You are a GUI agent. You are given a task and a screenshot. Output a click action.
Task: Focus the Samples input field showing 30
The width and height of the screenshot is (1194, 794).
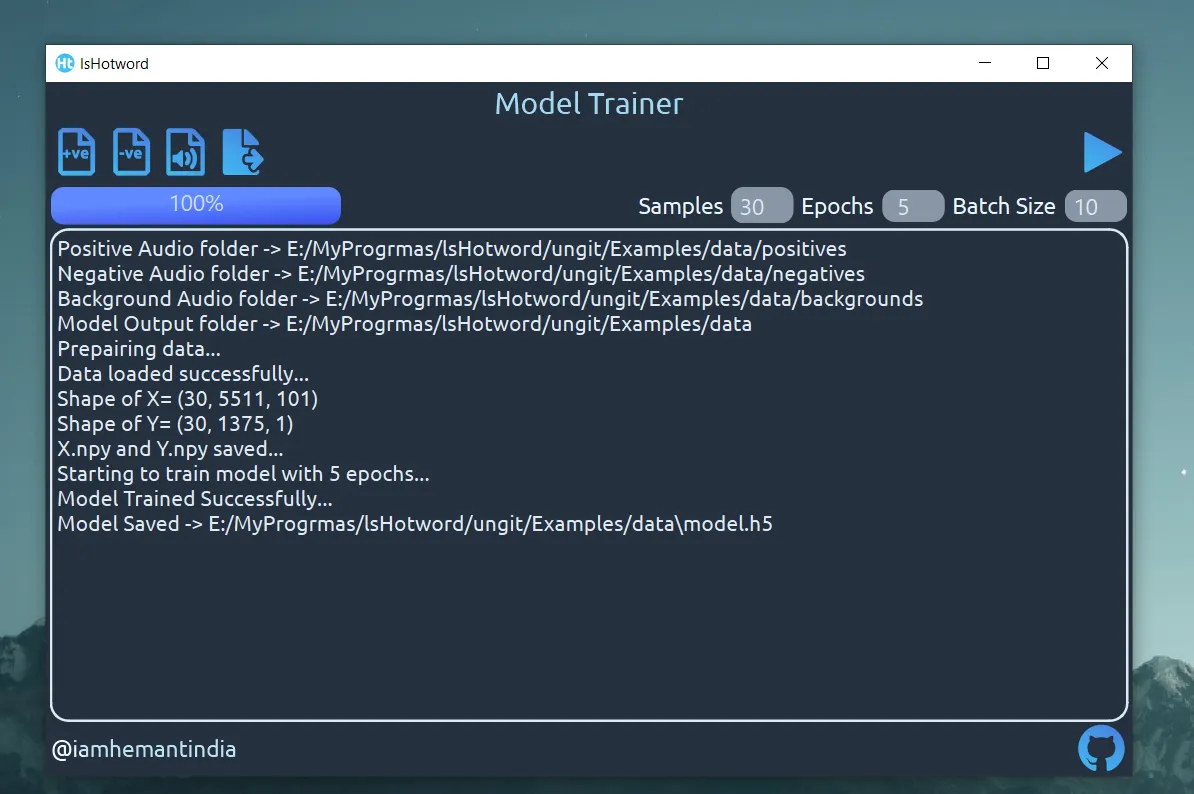761,206
